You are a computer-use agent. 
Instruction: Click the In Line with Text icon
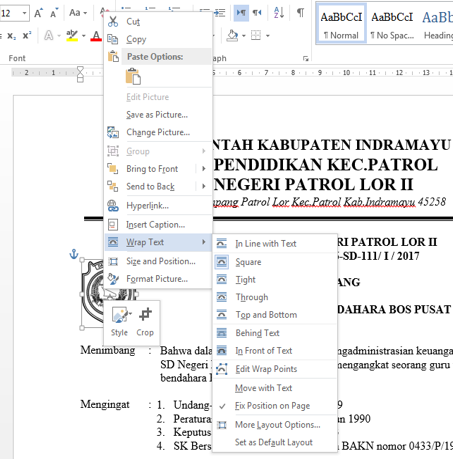[222, 244]
